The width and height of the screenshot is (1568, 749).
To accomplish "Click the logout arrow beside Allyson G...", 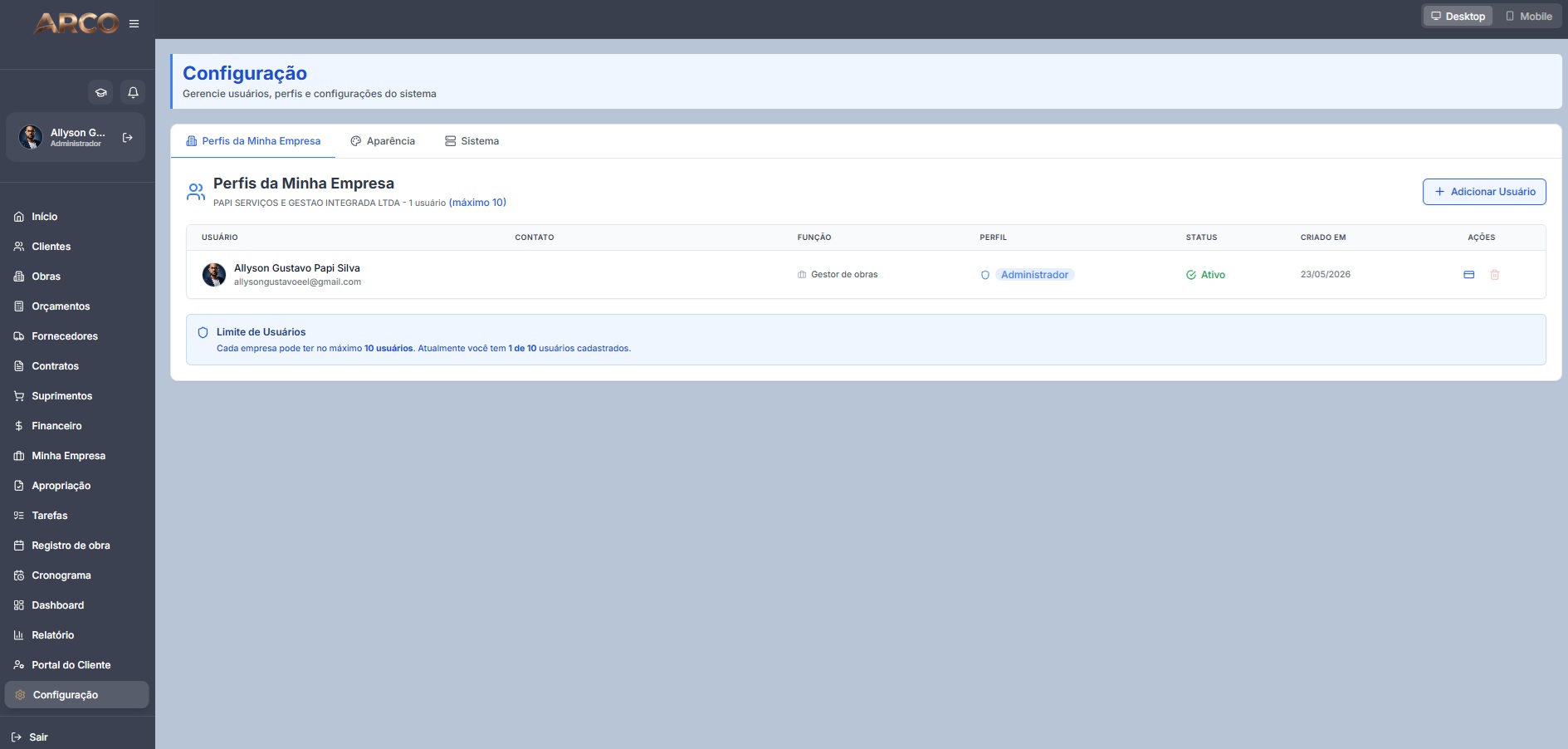I will pyautogui.click(x=128, y=138).
